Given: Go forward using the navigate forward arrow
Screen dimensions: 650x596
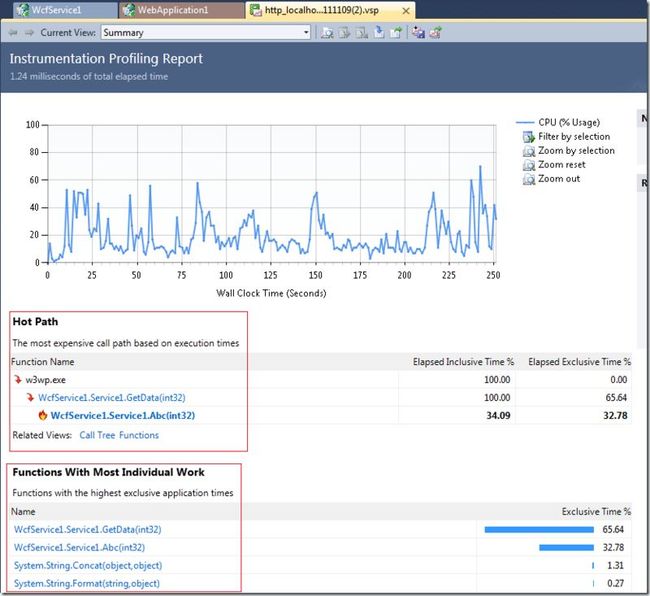Looking at the screenshot, I should (29, 32).
